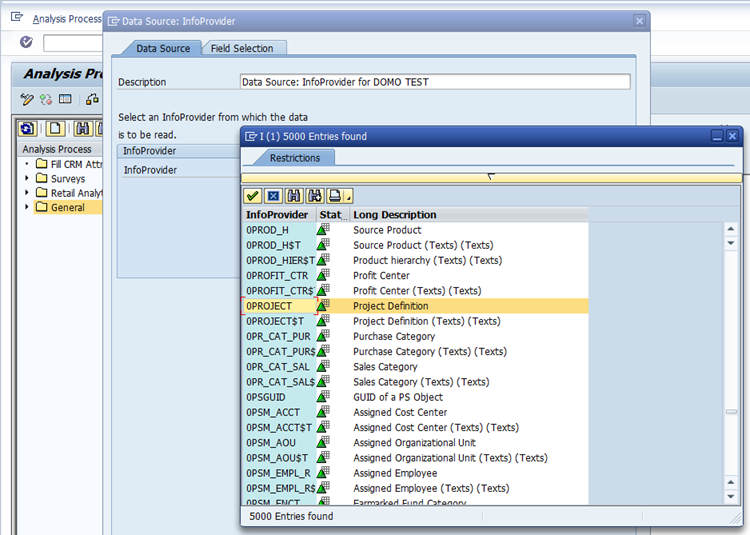Screen dimensions: 750x535
Task: Expand the Retail Analytics folder
Action: click(27, 193)
